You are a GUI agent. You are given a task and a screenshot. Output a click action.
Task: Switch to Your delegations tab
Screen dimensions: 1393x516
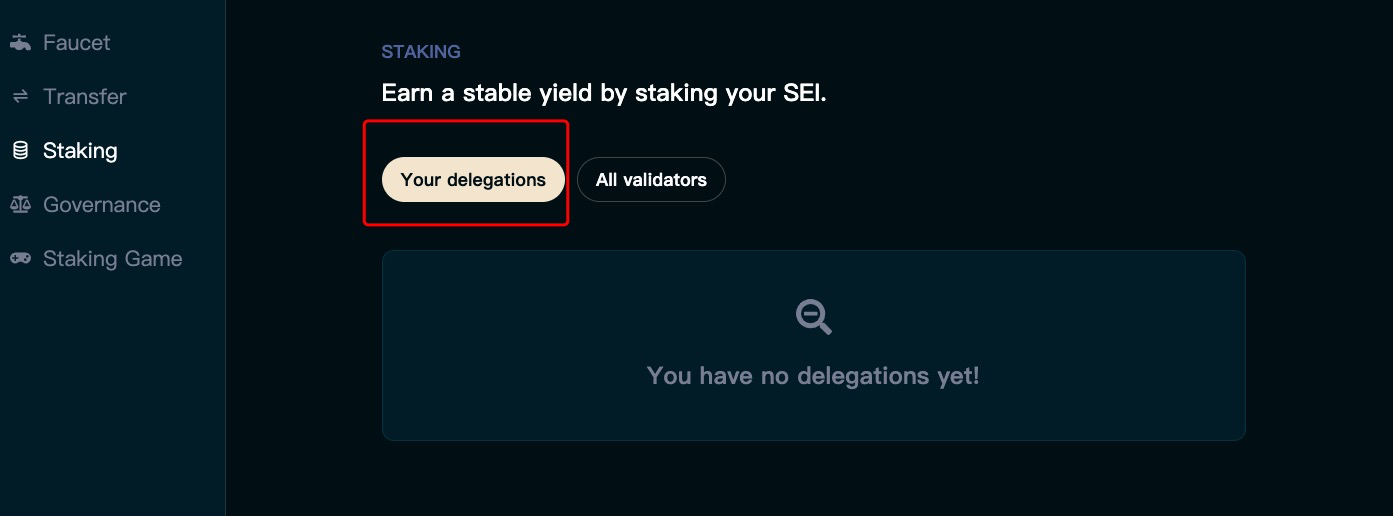point(473,180)
